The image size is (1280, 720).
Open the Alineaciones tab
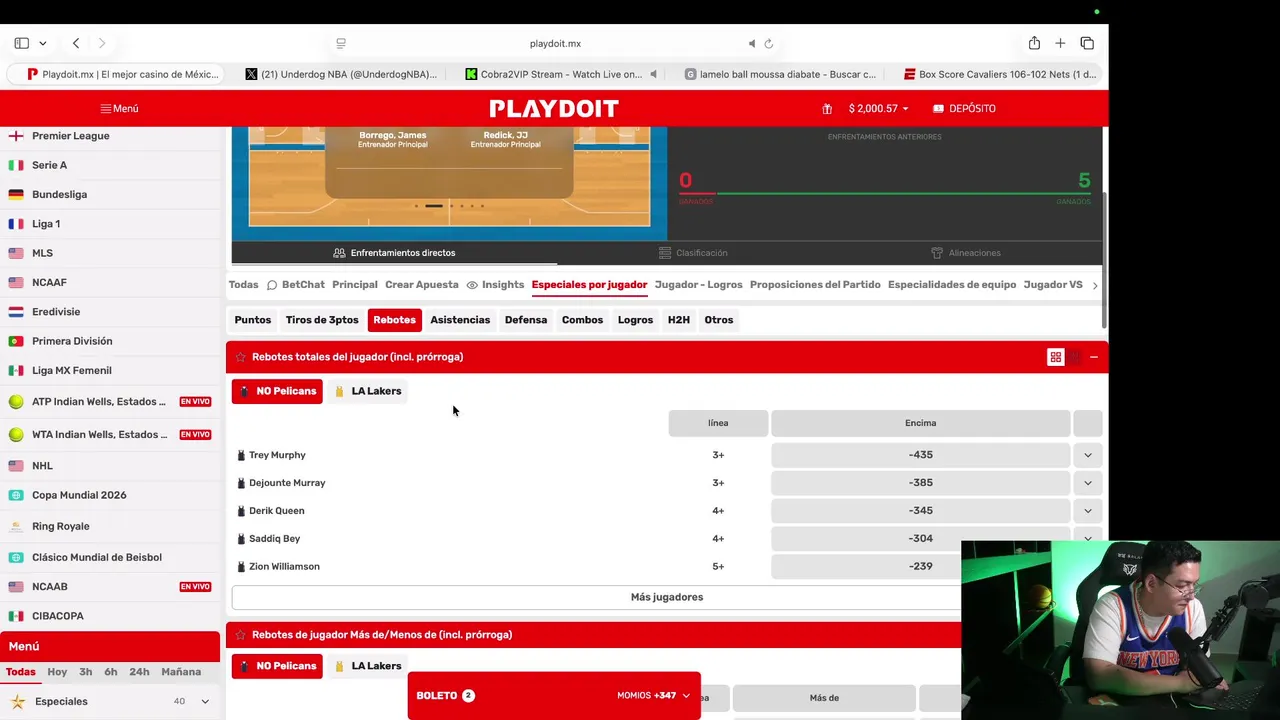pos(966,253)
